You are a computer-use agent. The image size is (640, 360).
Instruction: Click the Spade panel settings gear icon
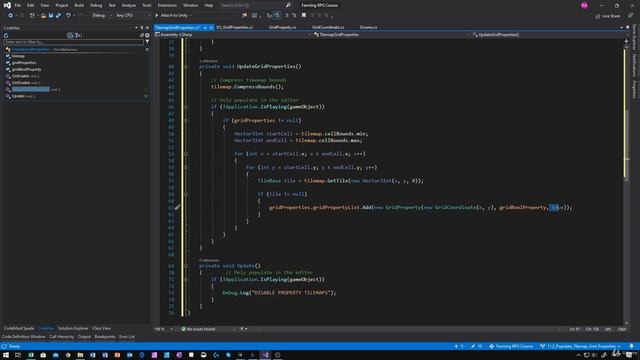click(x=147, y=36)
